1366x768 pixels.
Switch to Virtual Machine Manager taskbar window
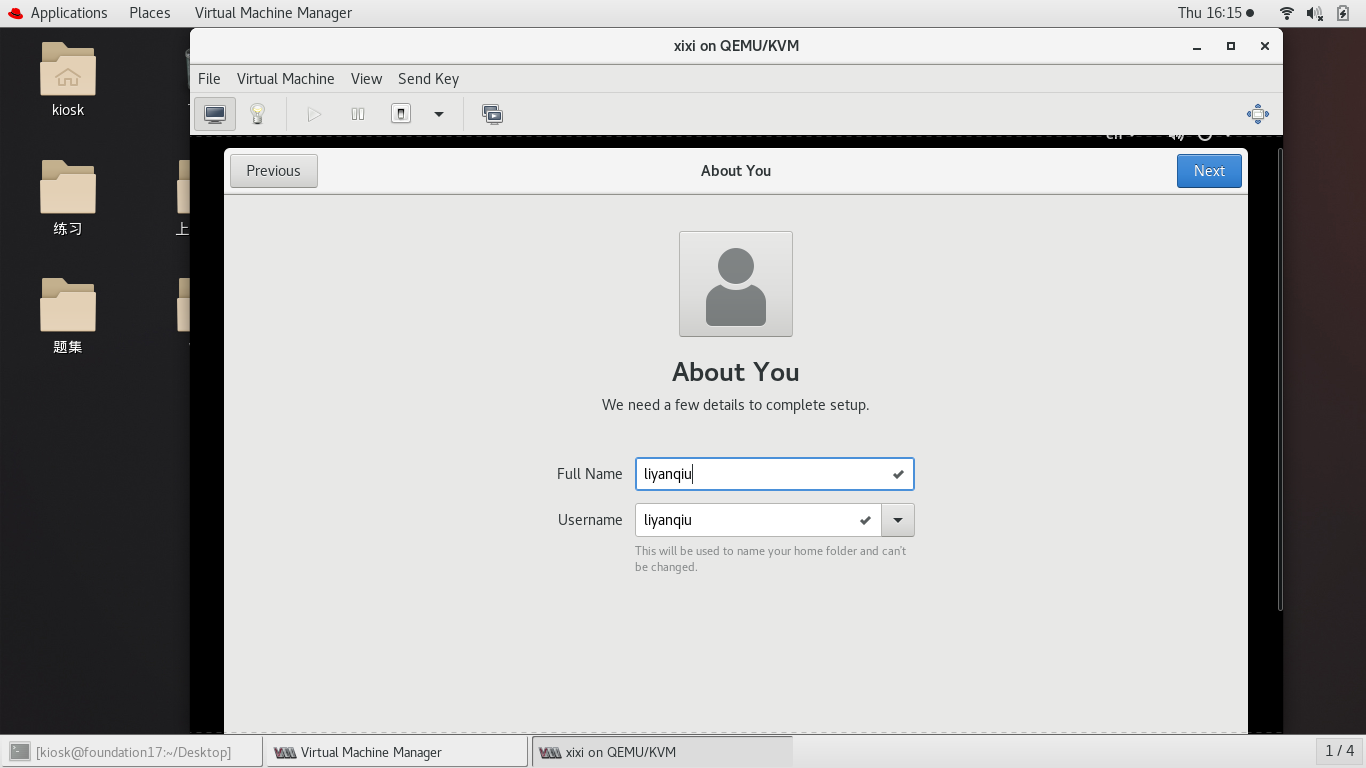[397, 752]
